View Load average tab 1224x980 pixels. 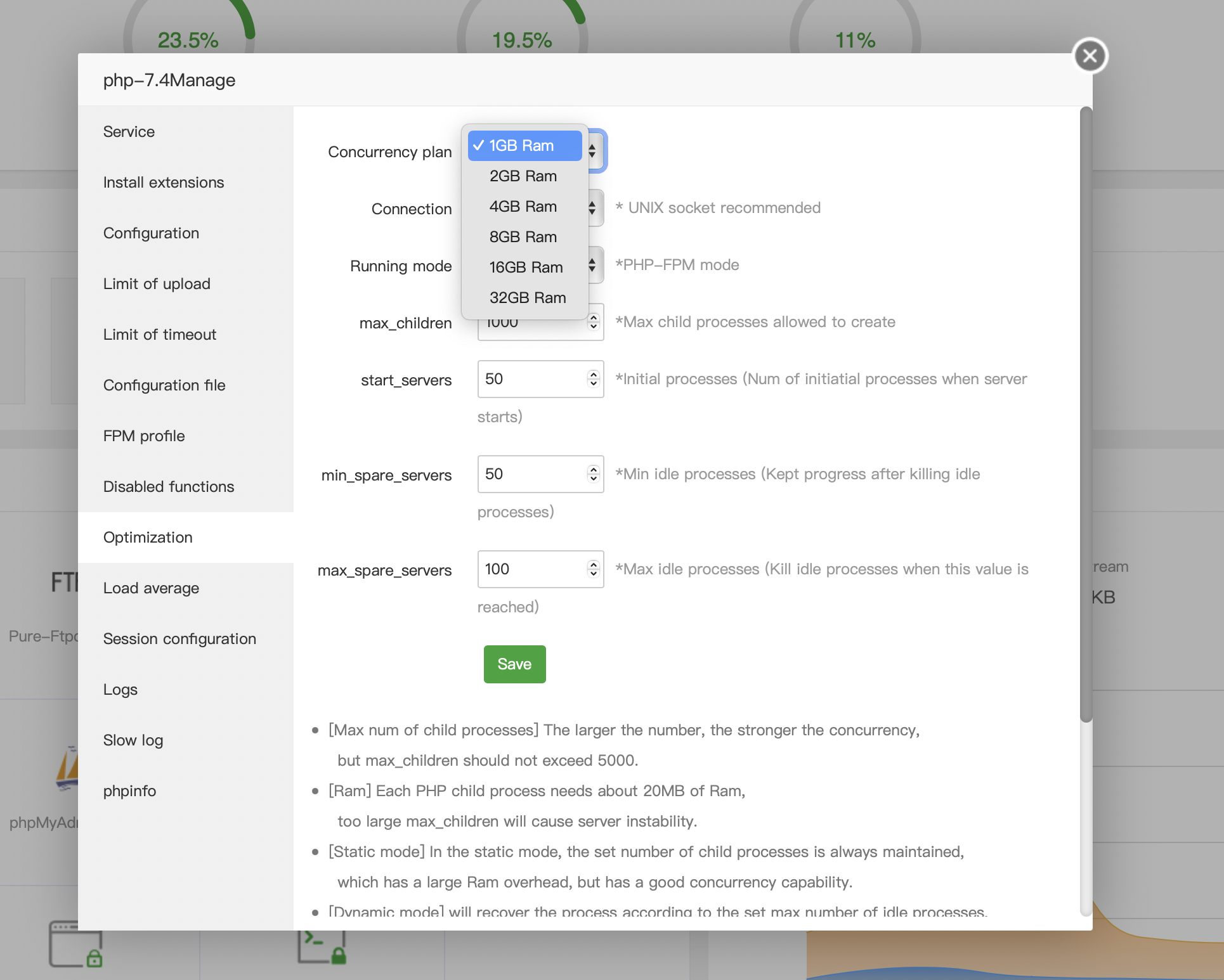click(186, 588)
